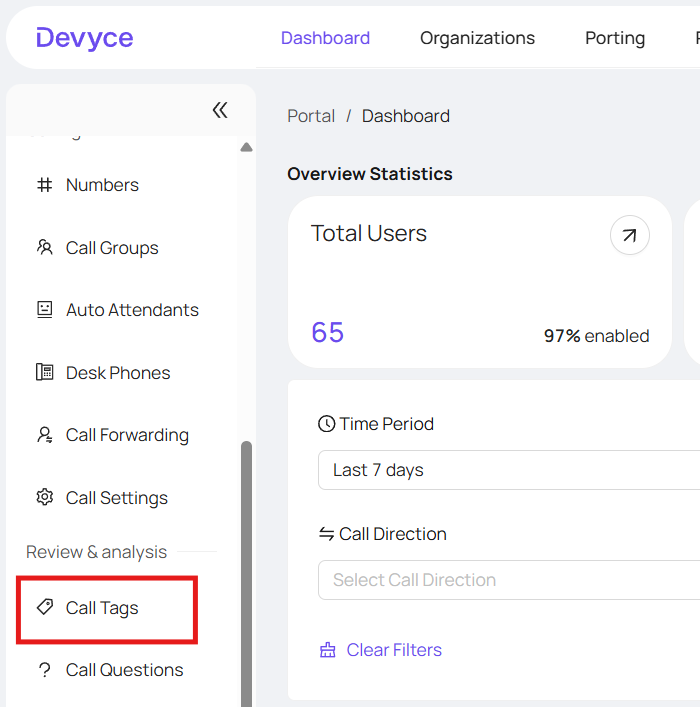Click the Call Tags tag icon

coord(44,607)
